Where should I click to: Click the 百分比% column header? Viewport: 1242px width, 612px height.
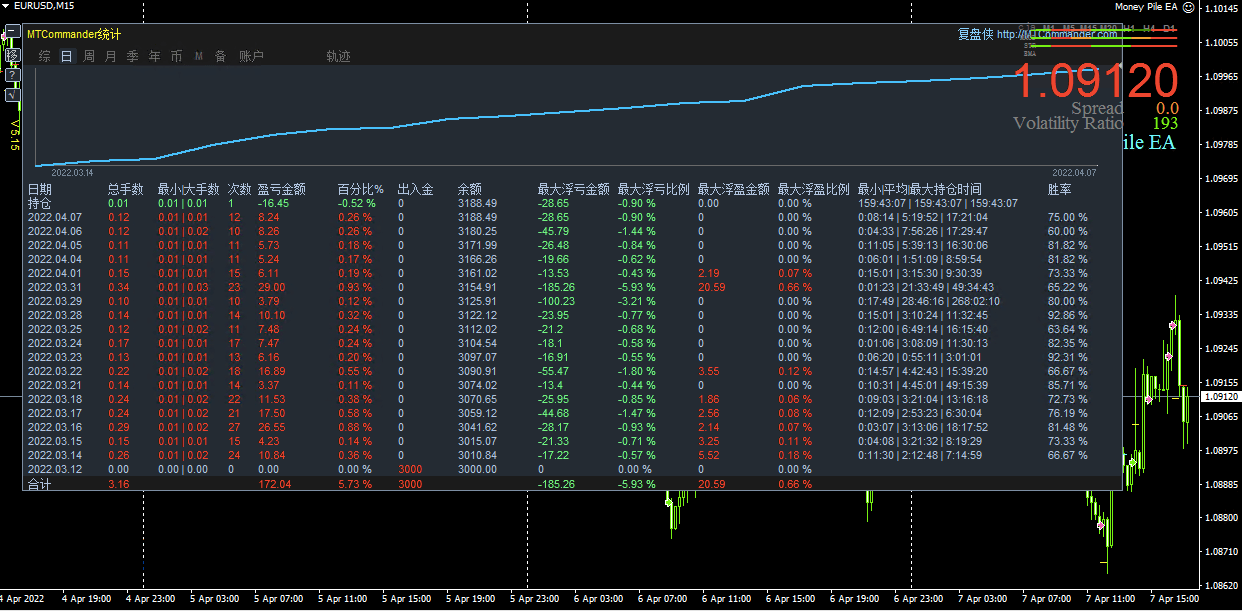(x=361, y=189)
